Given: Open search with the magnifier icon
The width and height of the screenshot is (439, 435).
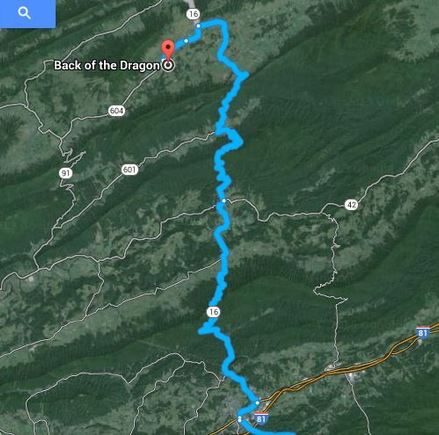Looking at the screenshot, I should [x=24, y=13].
